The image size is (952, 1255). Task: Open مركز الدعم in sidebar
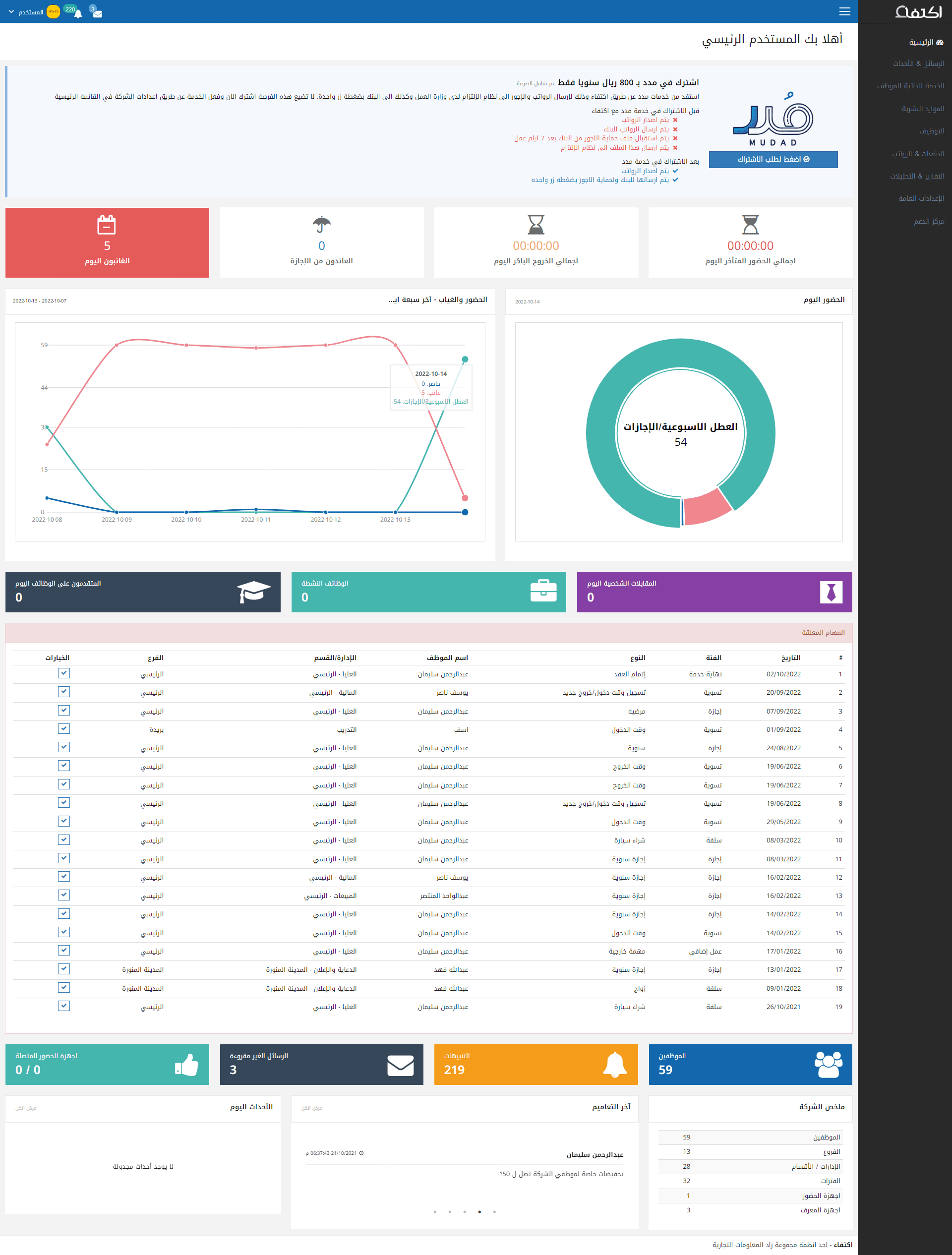[929, 221]
